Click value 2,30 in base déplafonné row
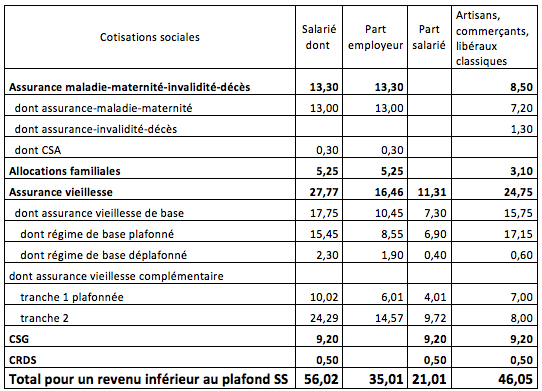This screenshot has height=391, width=542. point(327,255)
